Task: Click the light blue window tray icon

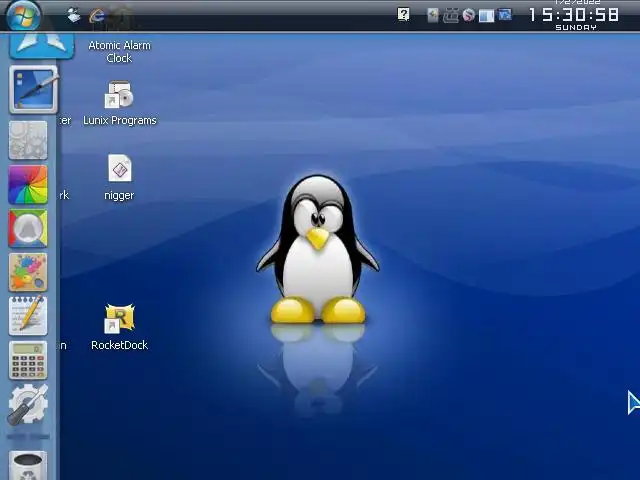Action: tap(486, 16)
